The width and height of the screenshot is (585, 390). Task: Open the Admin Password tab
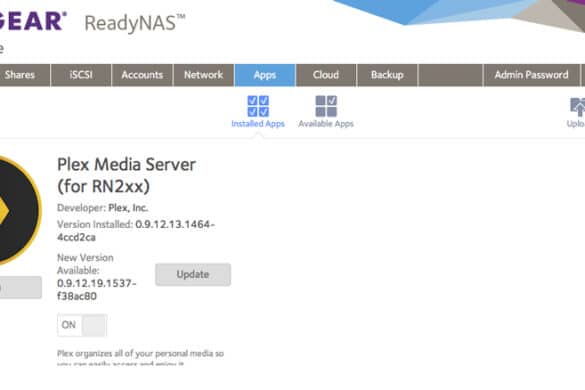pos(532,75)
